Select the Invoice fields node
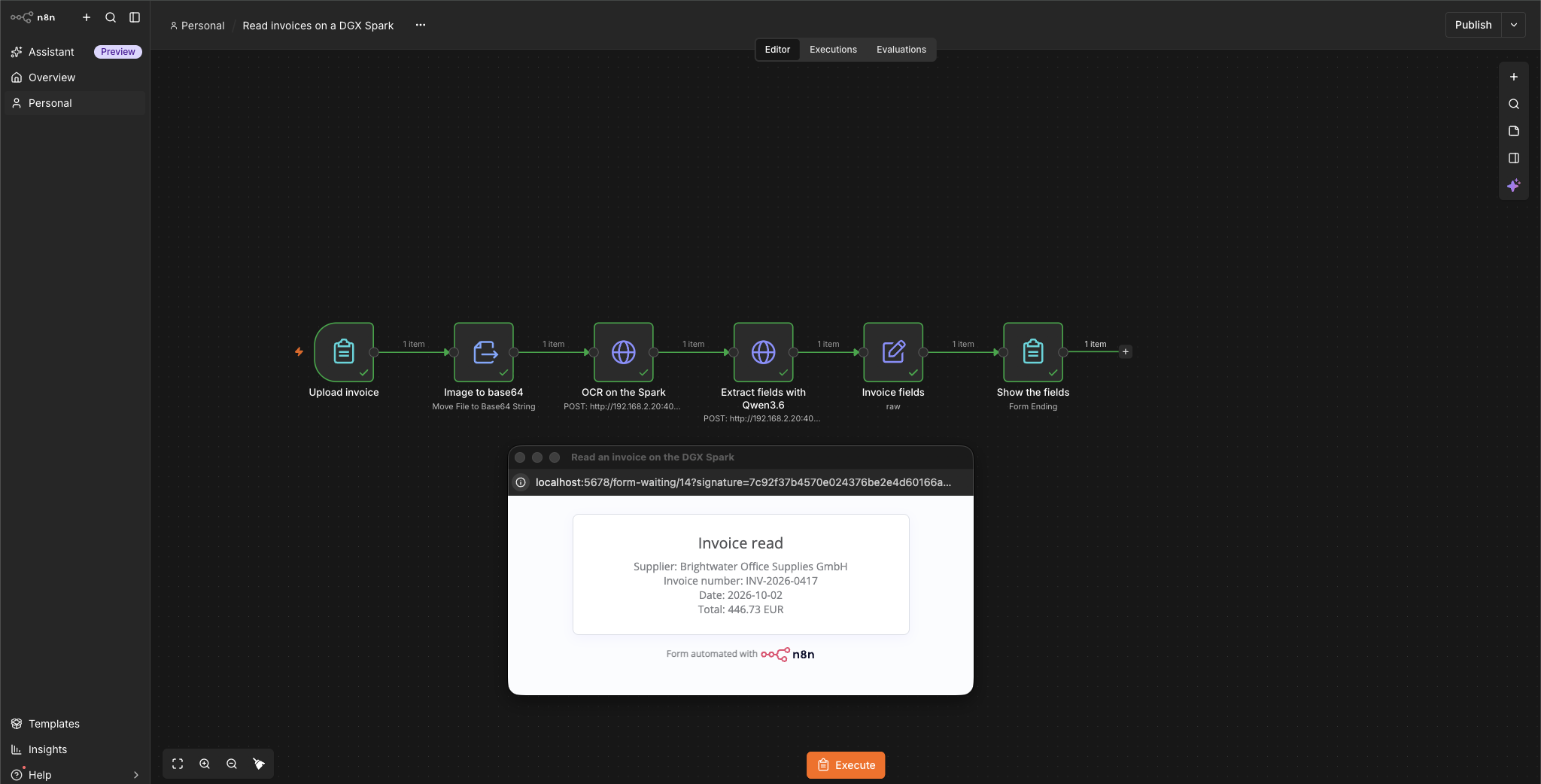Image resolution: width=1541 pixels, height=784 pixels. pyautogui.click(x=893, y=352)
